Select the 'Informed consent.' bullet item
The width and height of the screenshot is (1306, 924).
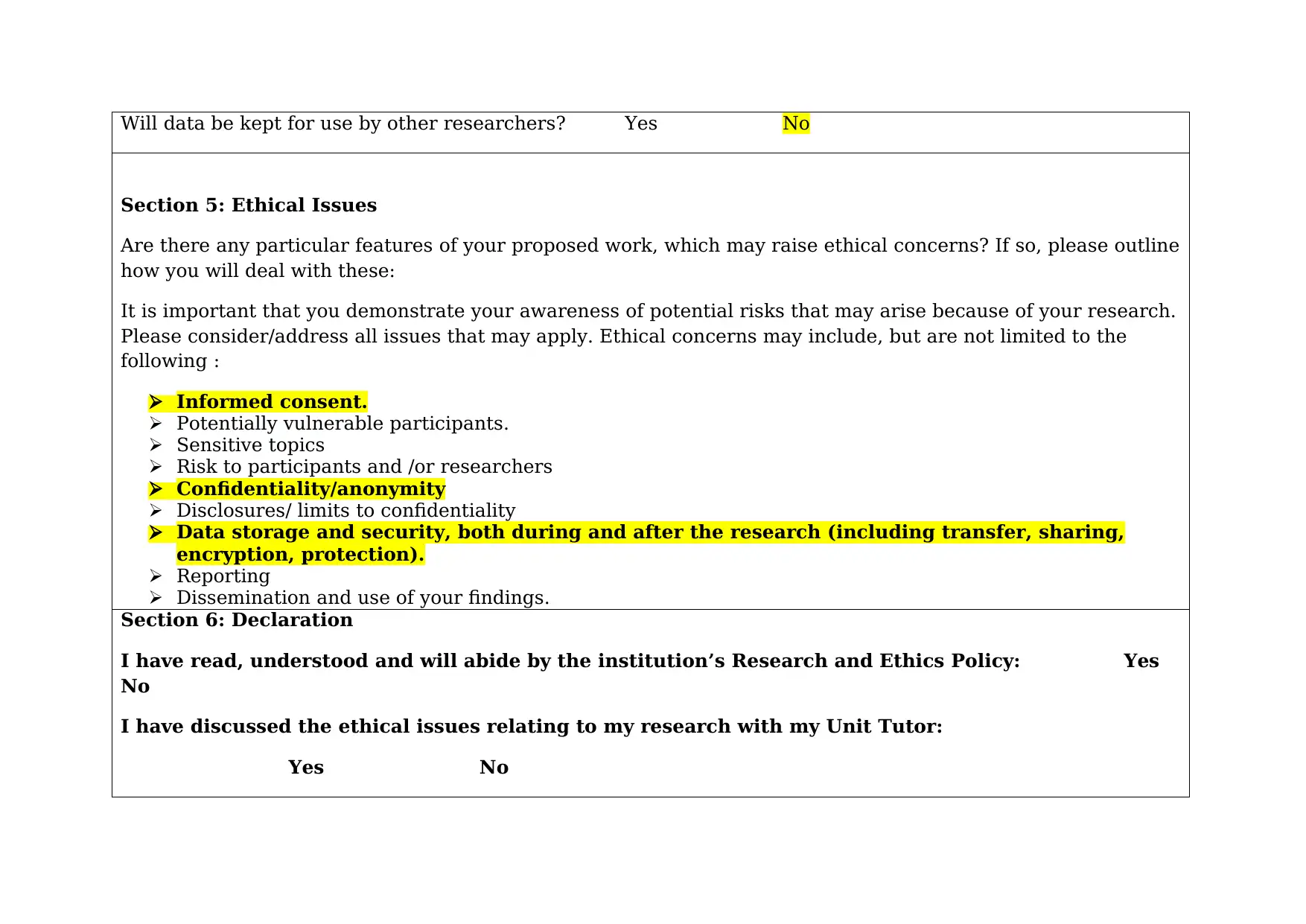point(272,402)
